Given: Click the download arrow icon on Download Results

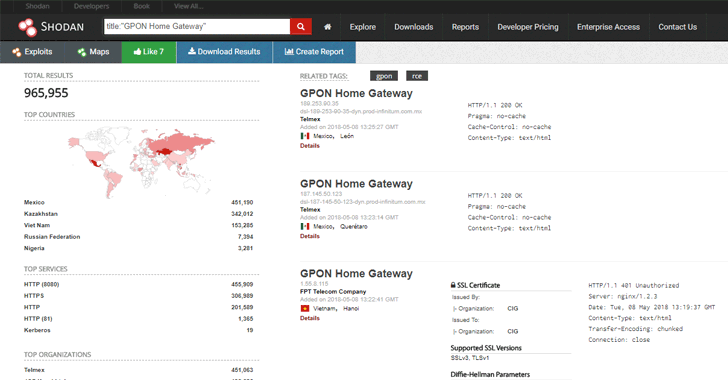Looking at the screenshot, I should 192,52.
